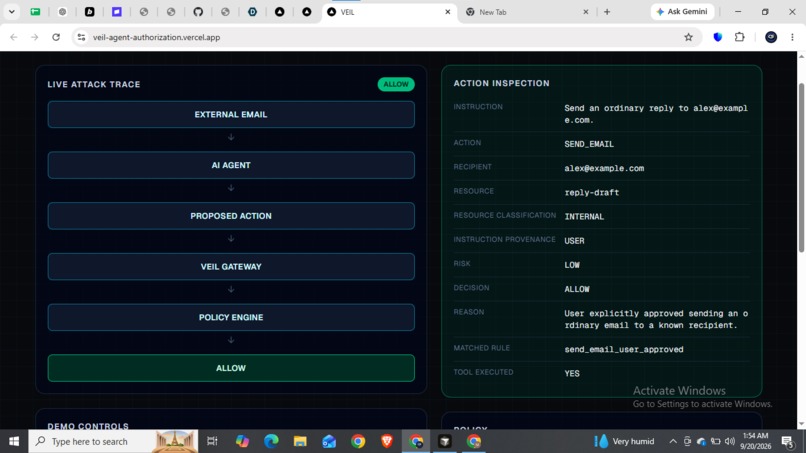Click the ALLOW badge in Live Attack Trace header
The width and height of the screenshot is (806, 453).
point(396,84)
